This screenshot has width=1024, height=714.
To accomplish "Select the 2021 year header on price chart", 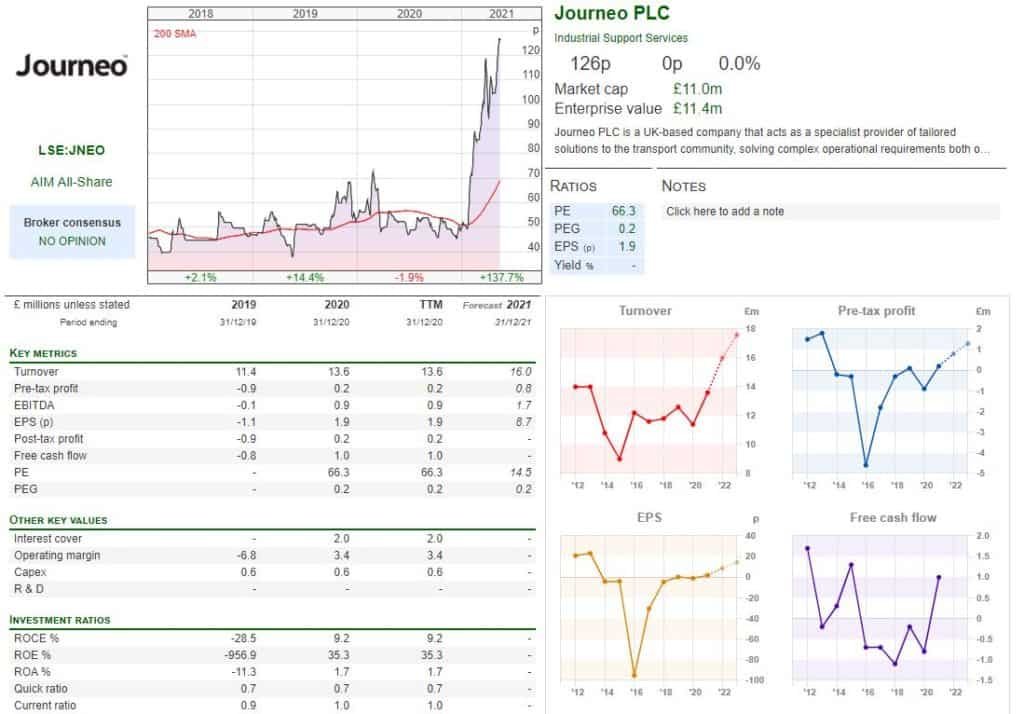I will coord(502,14).
